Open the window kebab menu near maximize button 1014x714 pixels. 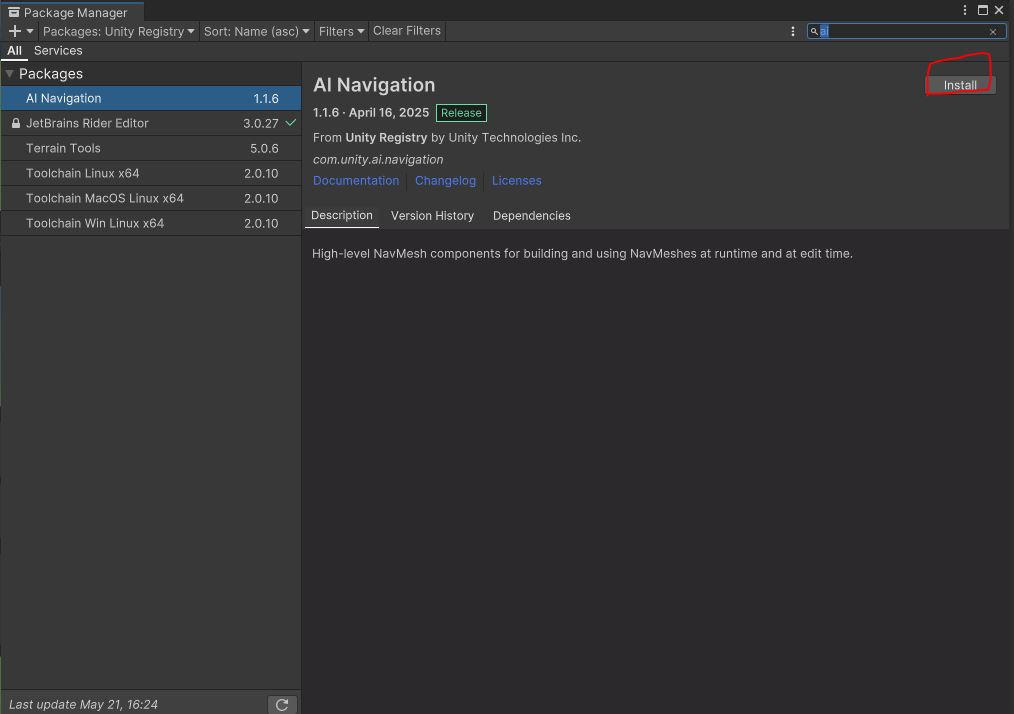coord(963,10)
